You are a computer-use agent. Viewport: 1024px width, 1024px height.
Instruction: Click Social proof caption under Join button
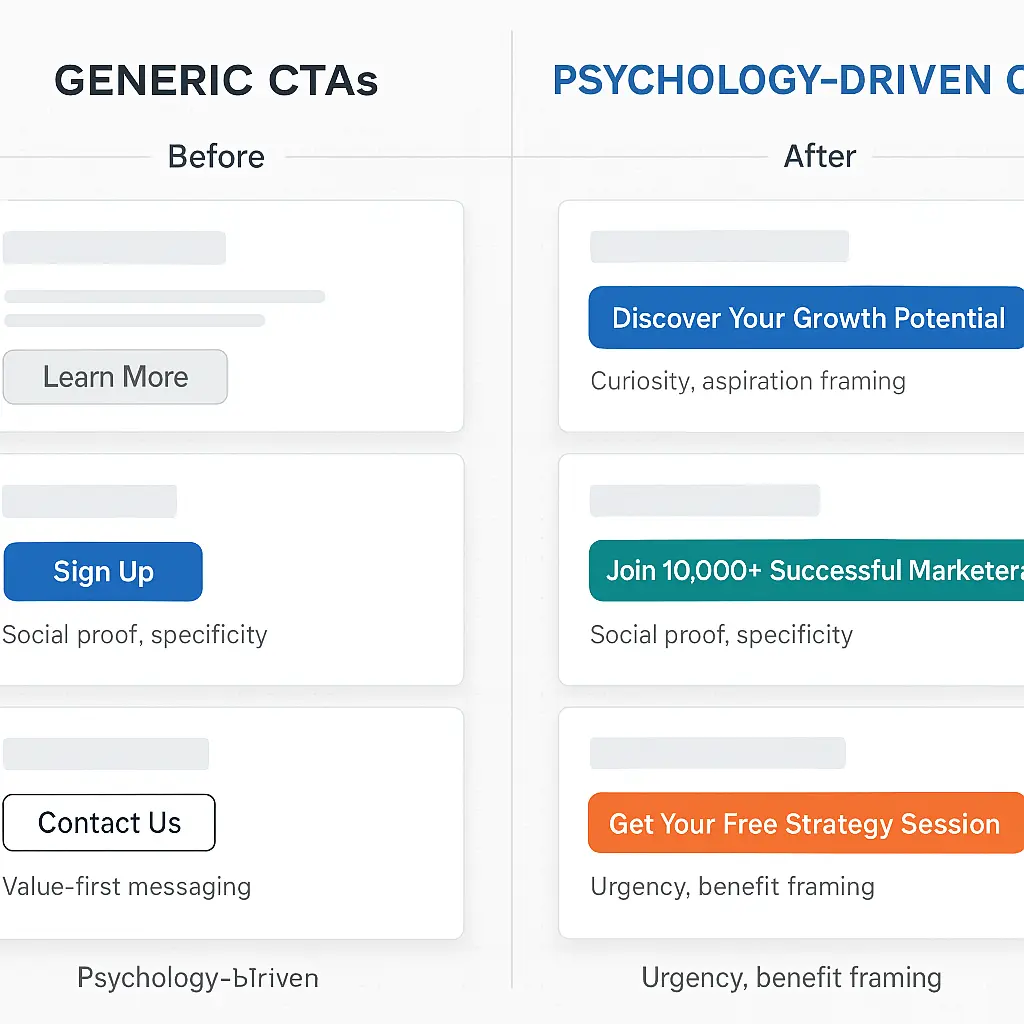click(x=722, y=635)
